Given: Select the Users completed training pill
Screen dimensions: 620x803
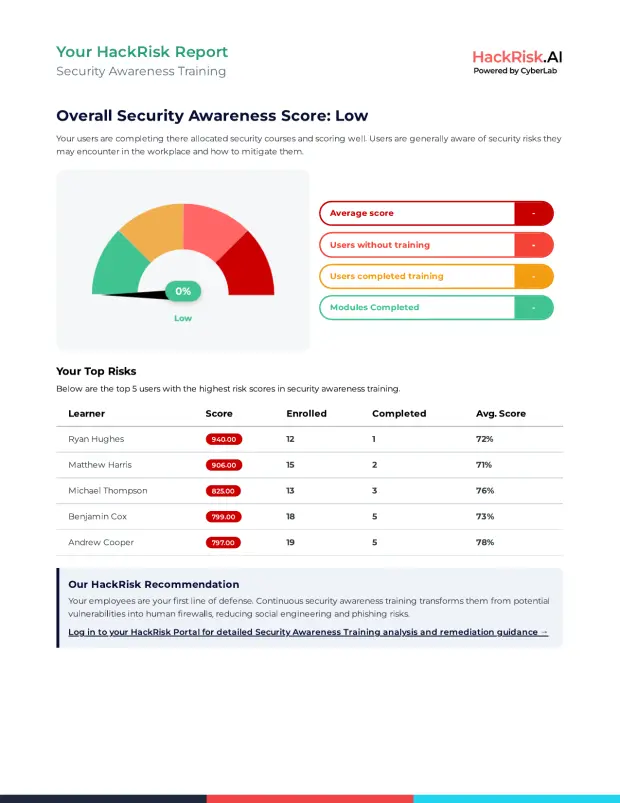Looking at the screenshot, I should coord(436,277).
